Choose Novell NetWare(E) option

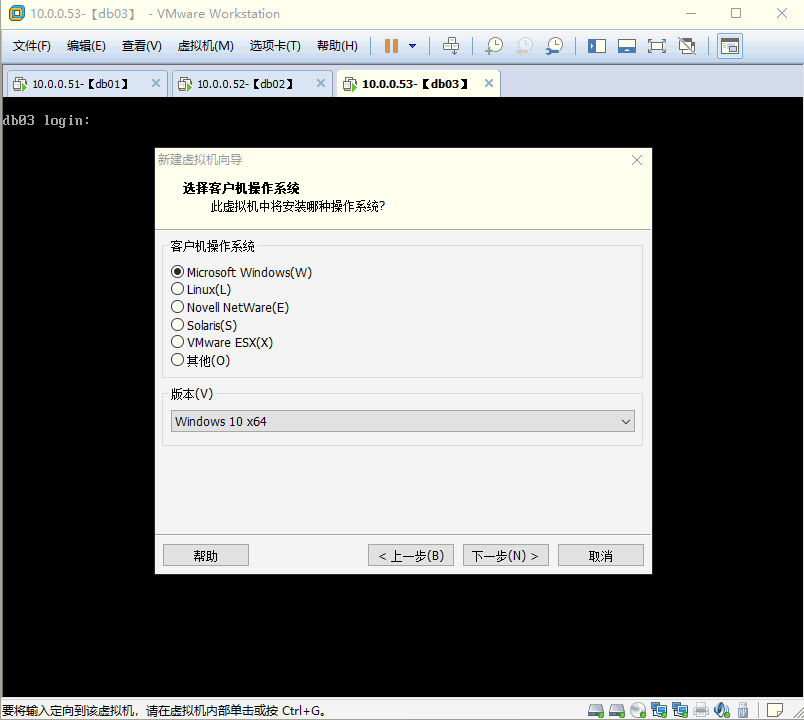177,307
